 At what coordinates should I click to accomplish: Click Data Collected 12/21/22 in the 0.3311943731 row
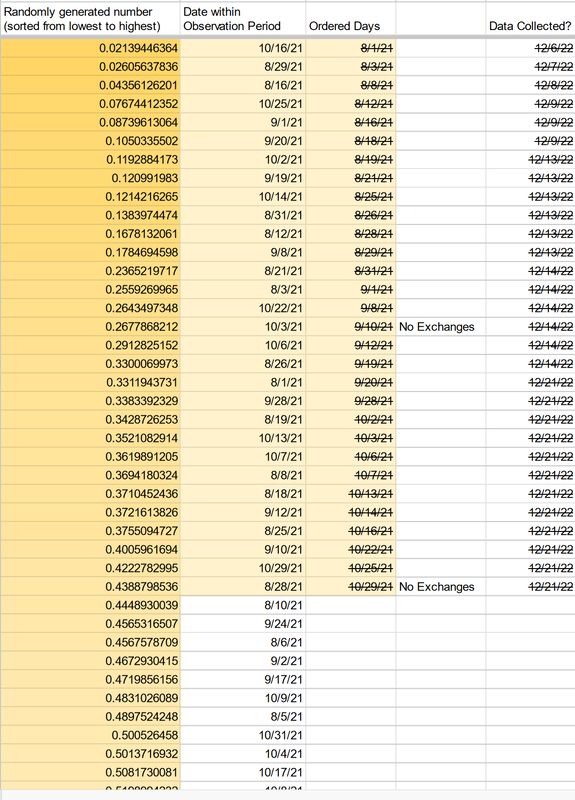(x=530, y=383)
